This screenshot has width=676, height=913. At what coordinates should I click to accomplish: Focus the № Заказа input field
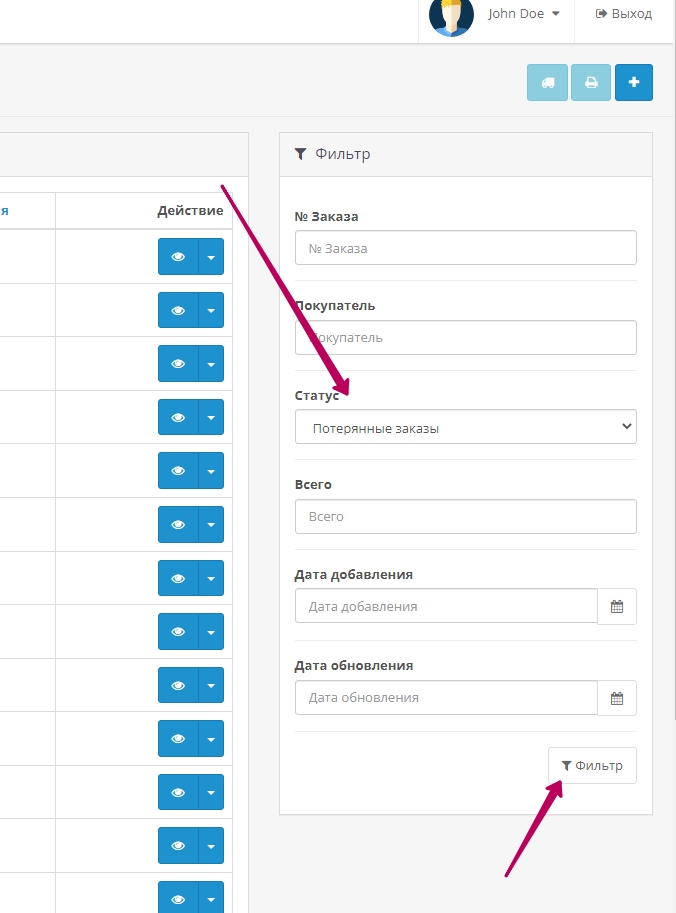click(465, 248)
